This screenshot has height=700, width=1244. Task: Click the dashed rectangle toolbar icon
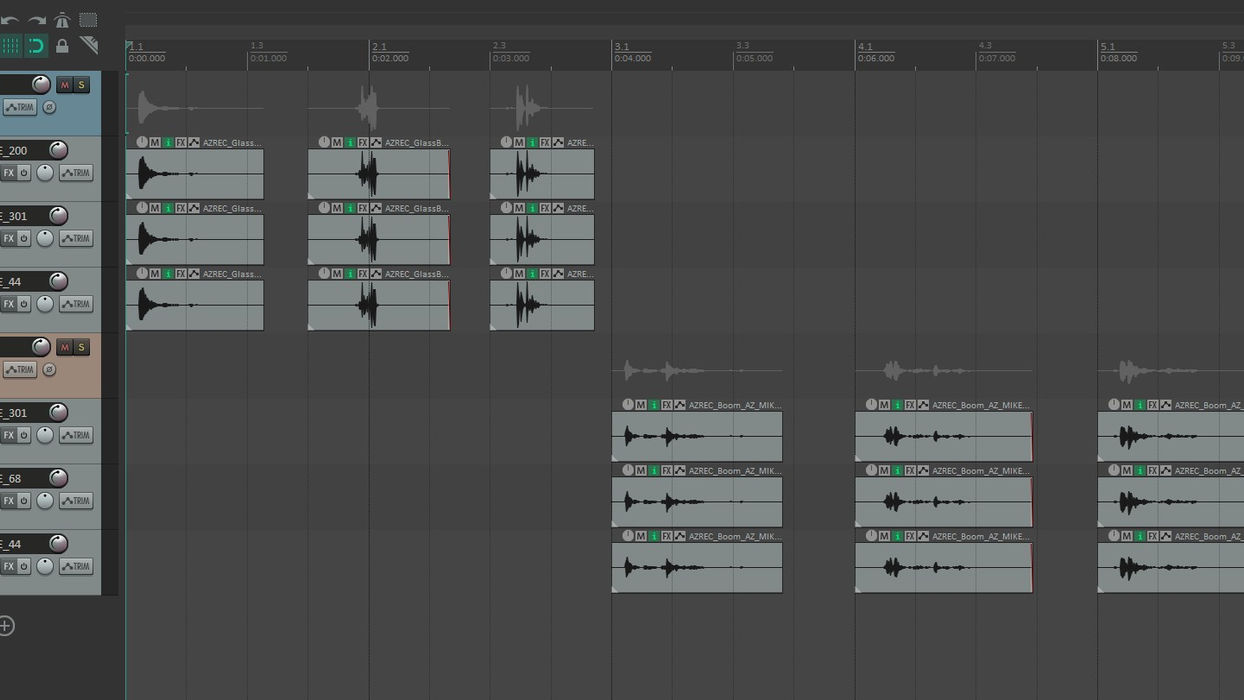88,20
